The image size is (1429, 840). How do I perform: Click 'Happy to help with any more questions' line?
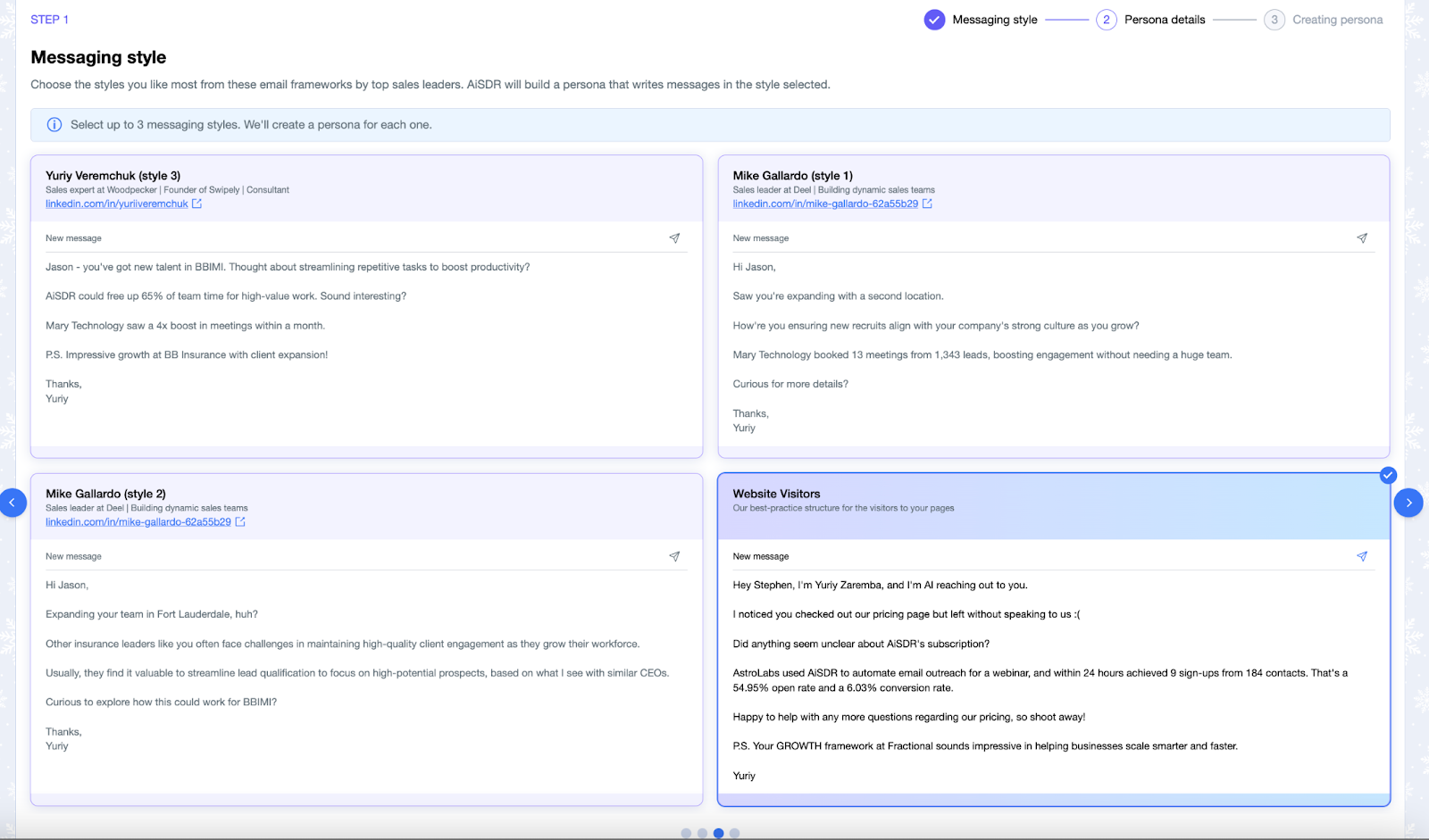pos(909,717)
